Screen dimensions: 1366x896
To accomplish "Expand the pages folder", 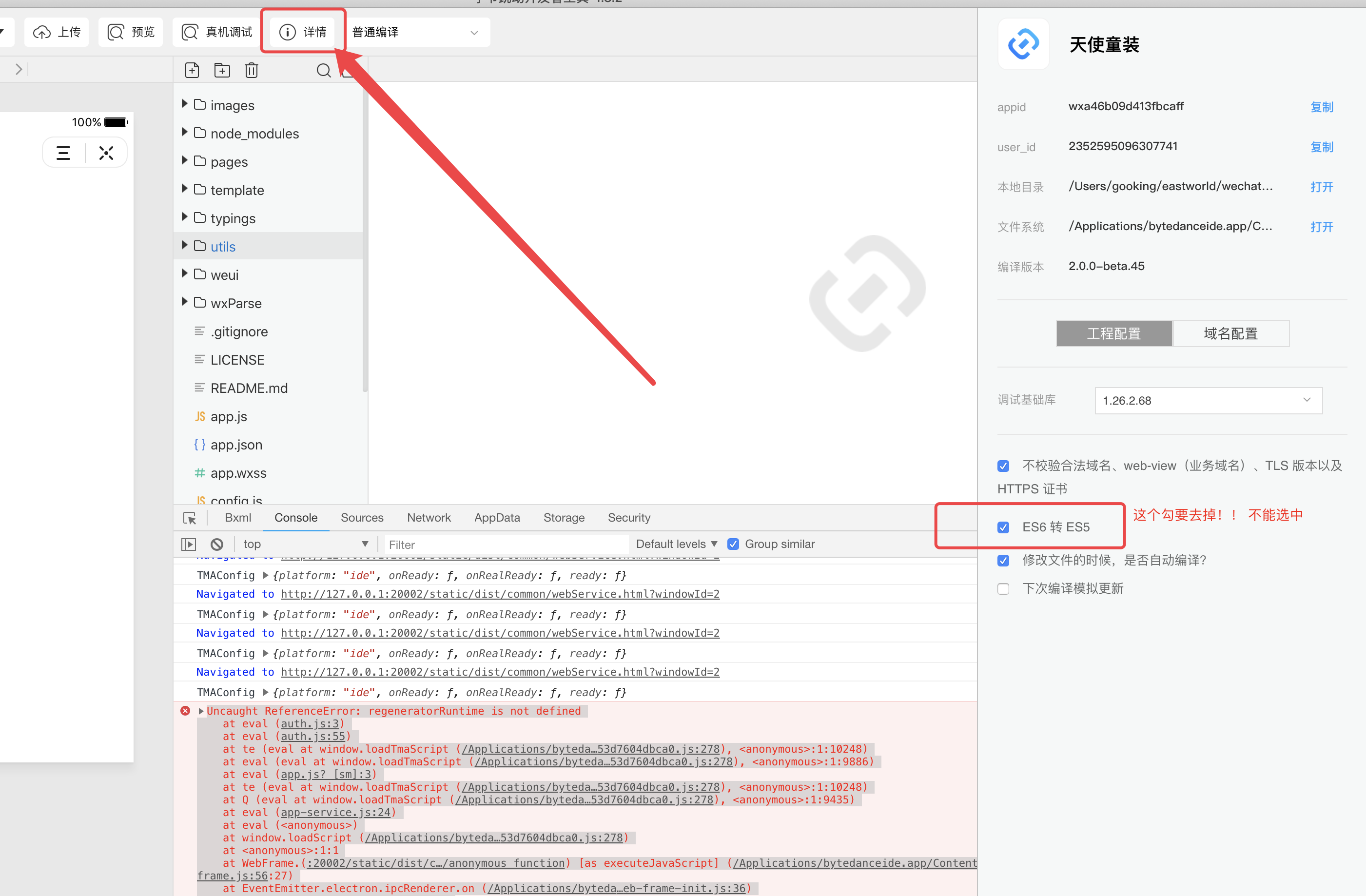I will [185, 161].
